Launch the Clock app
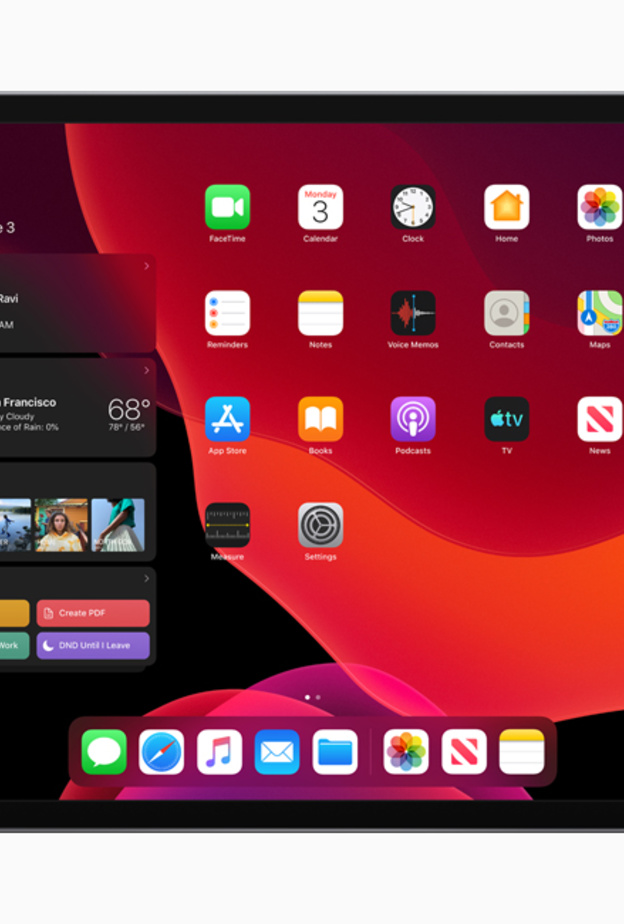Screen dimensions: 624x924 (413, 207)
